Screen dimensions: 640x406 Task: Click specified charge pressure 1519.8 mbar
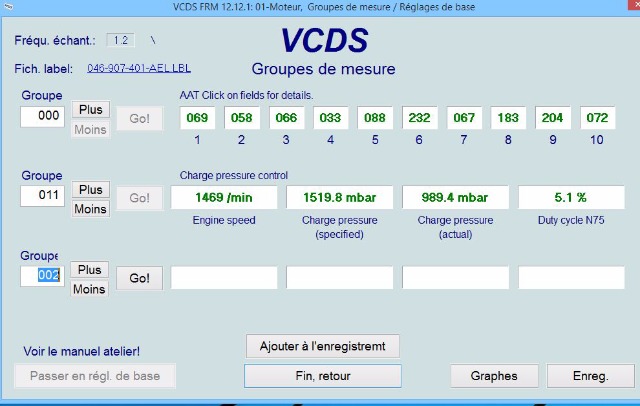click(x=340, y=197)
